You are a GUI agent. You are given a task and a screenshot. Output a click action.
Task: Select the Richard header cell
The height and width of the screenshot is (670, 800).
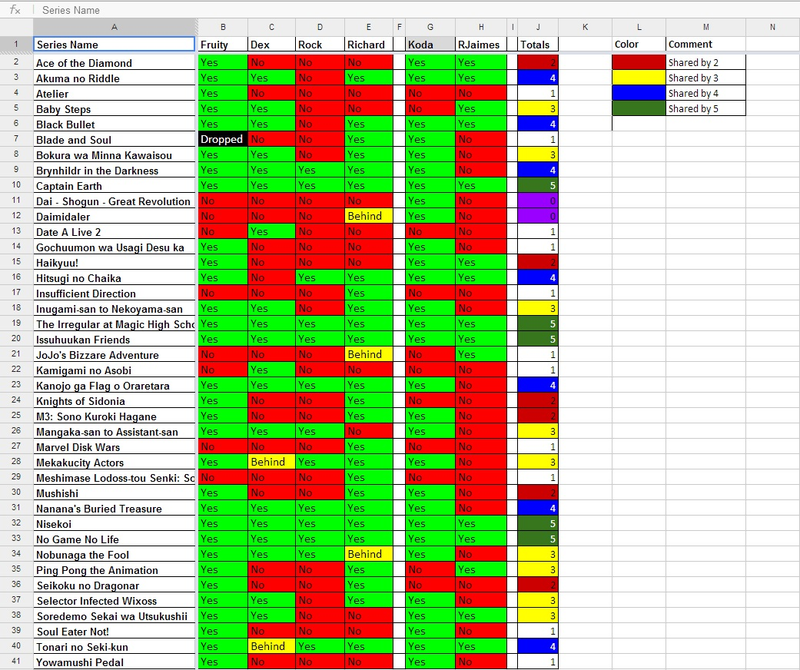click(x=369, y=44)
